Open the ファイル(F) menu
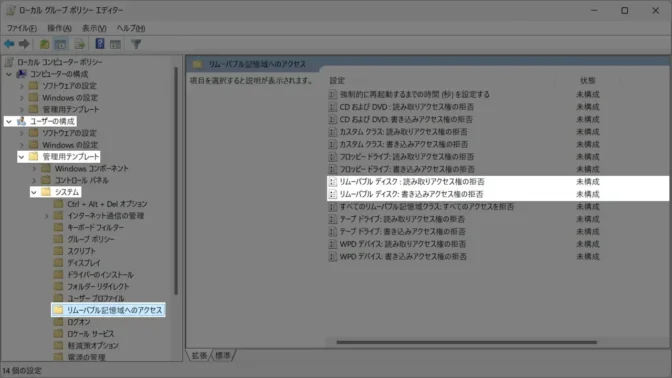Image resolution: width=672 pixels, height=378 pixels. coord(21,28)
